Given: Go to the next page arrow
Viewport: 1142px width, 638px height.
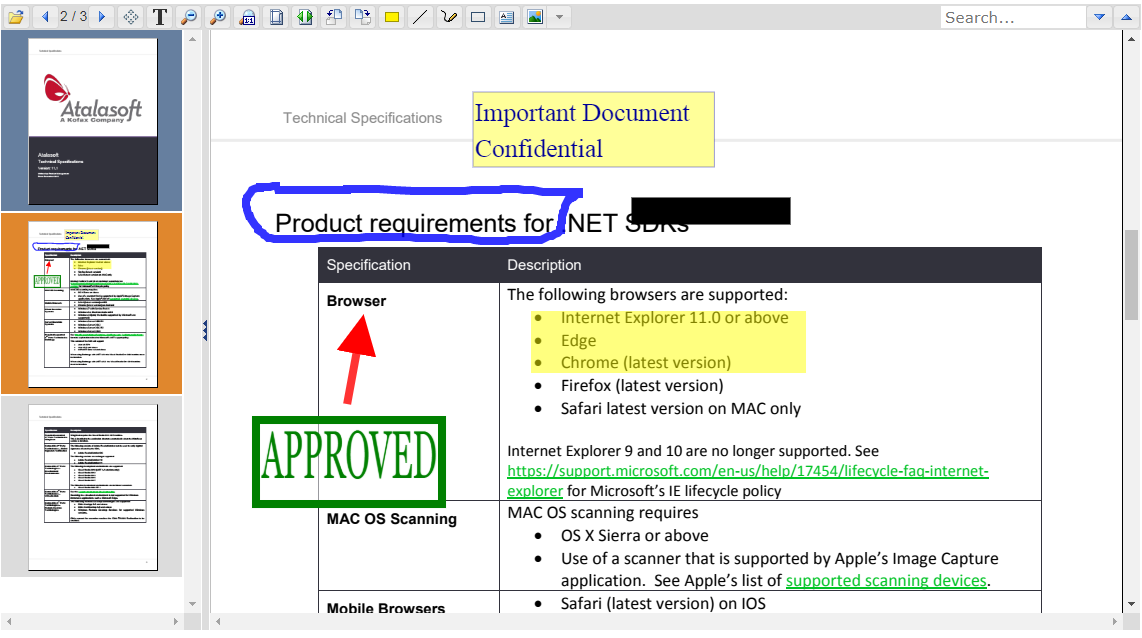Looking at the screenshot, I should click(102, 17).
